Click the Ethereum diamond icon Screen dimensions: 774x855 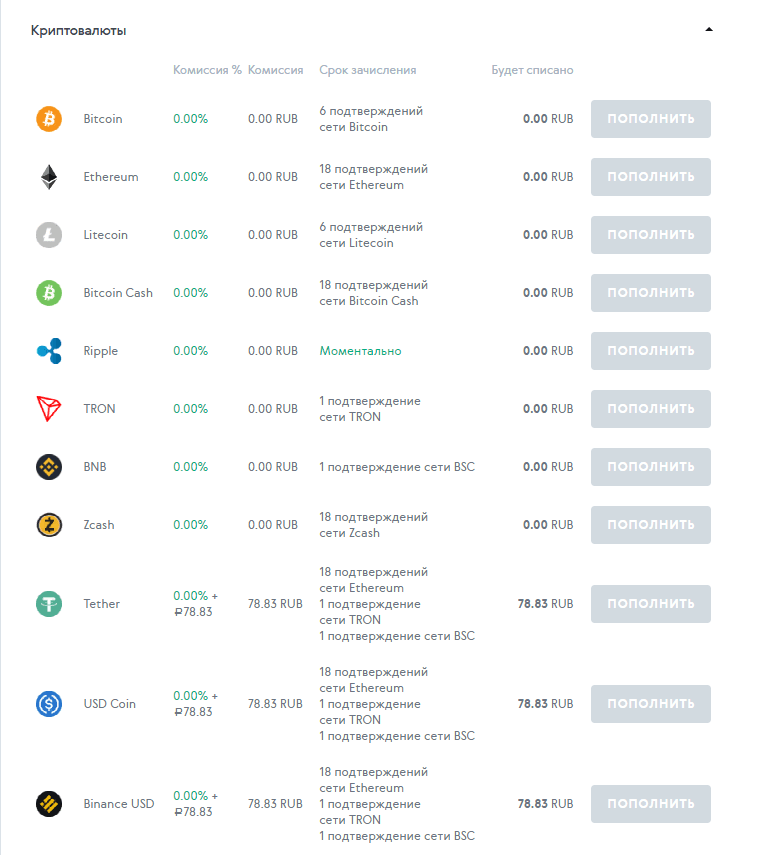49,177
